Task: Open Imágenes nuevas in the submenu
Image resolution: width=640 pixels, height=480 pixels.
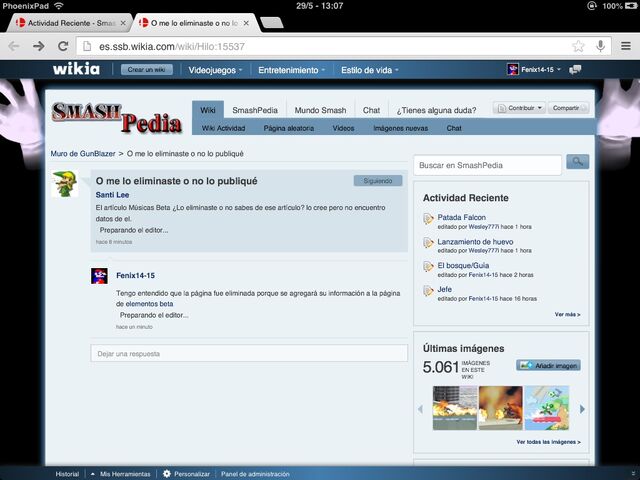Action: (x=400, y=128)
